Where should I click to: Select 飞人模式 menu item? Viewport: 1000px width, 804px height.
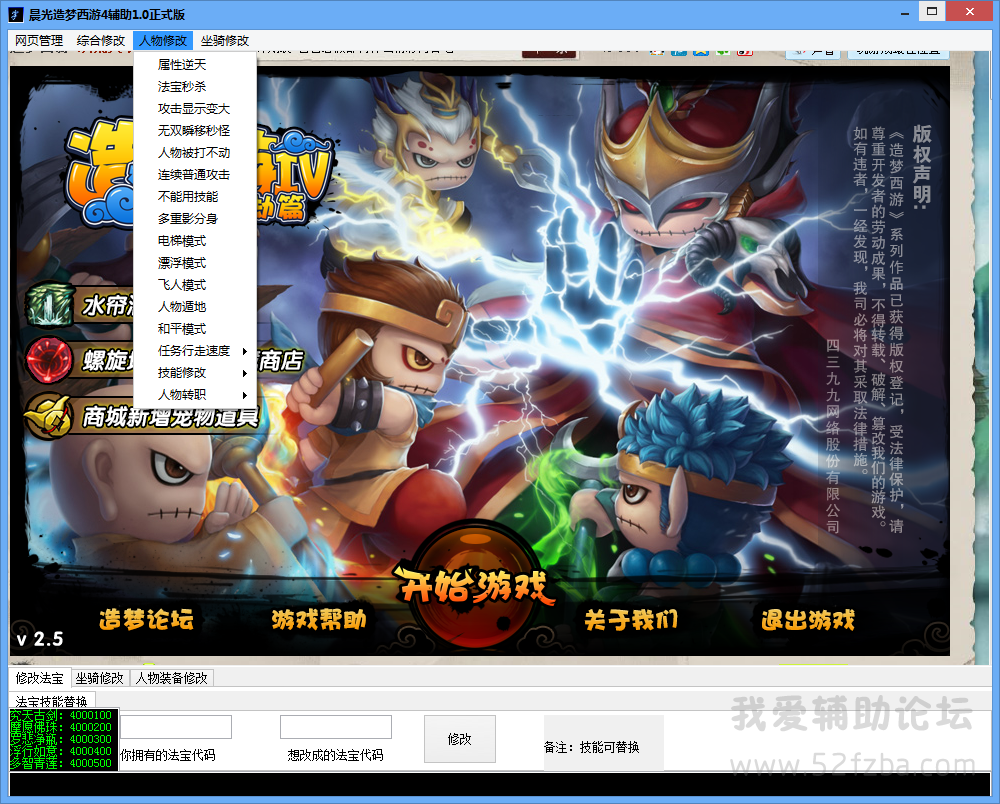pos(195,285)
